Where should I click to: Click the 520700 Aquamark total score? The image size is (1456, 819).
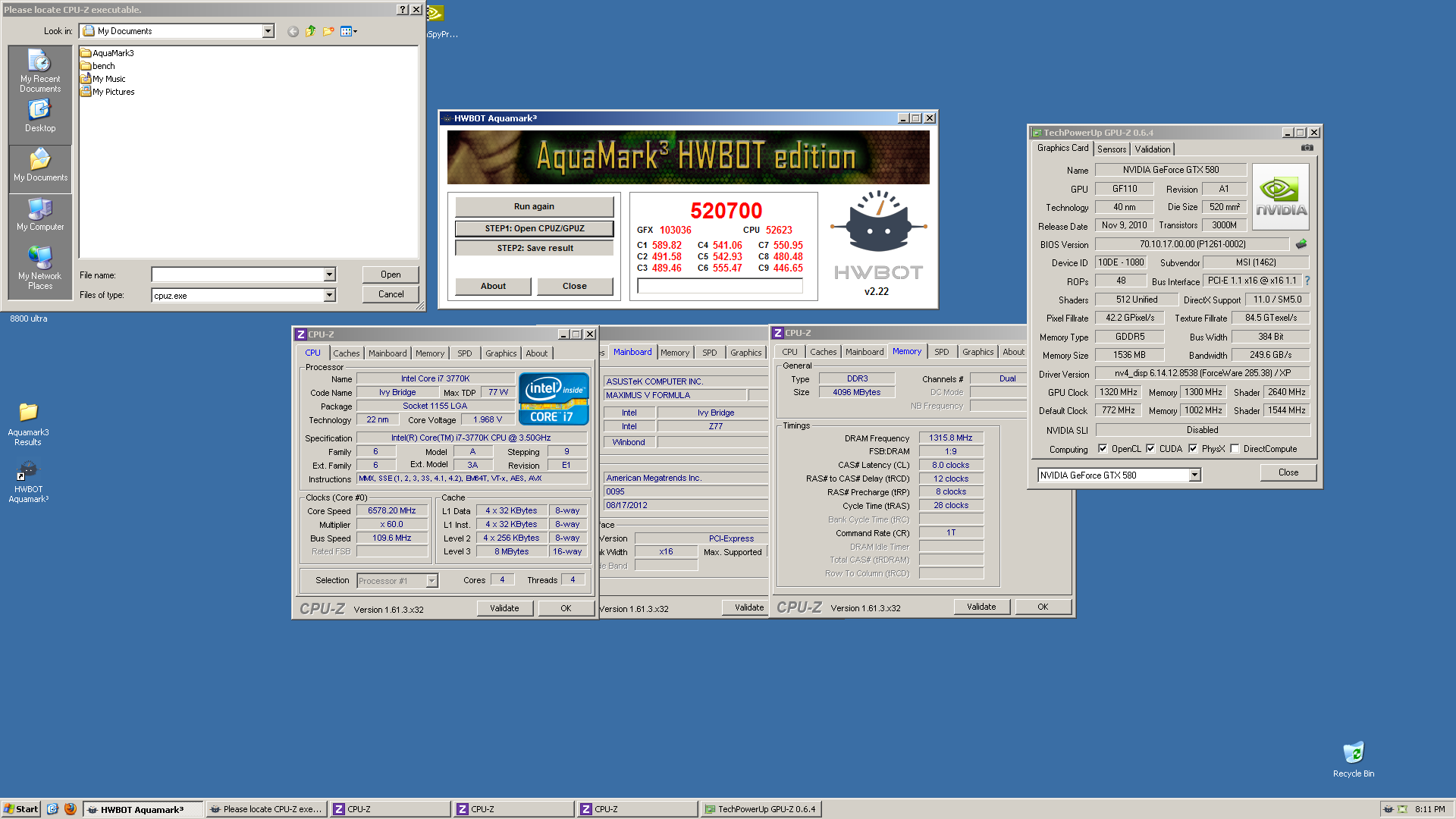point(726,210)
